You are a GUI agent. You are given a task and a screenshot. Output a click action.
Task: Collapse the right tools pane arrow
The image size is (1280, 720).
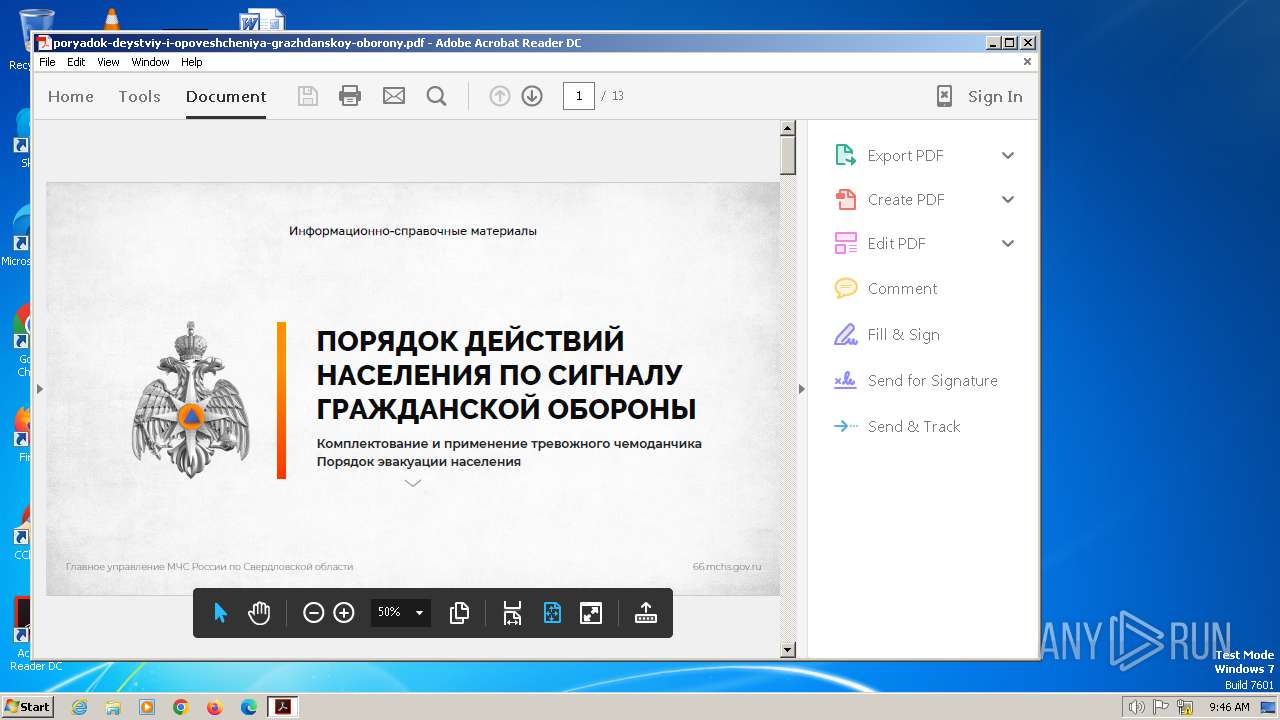(x=801, y=389)
